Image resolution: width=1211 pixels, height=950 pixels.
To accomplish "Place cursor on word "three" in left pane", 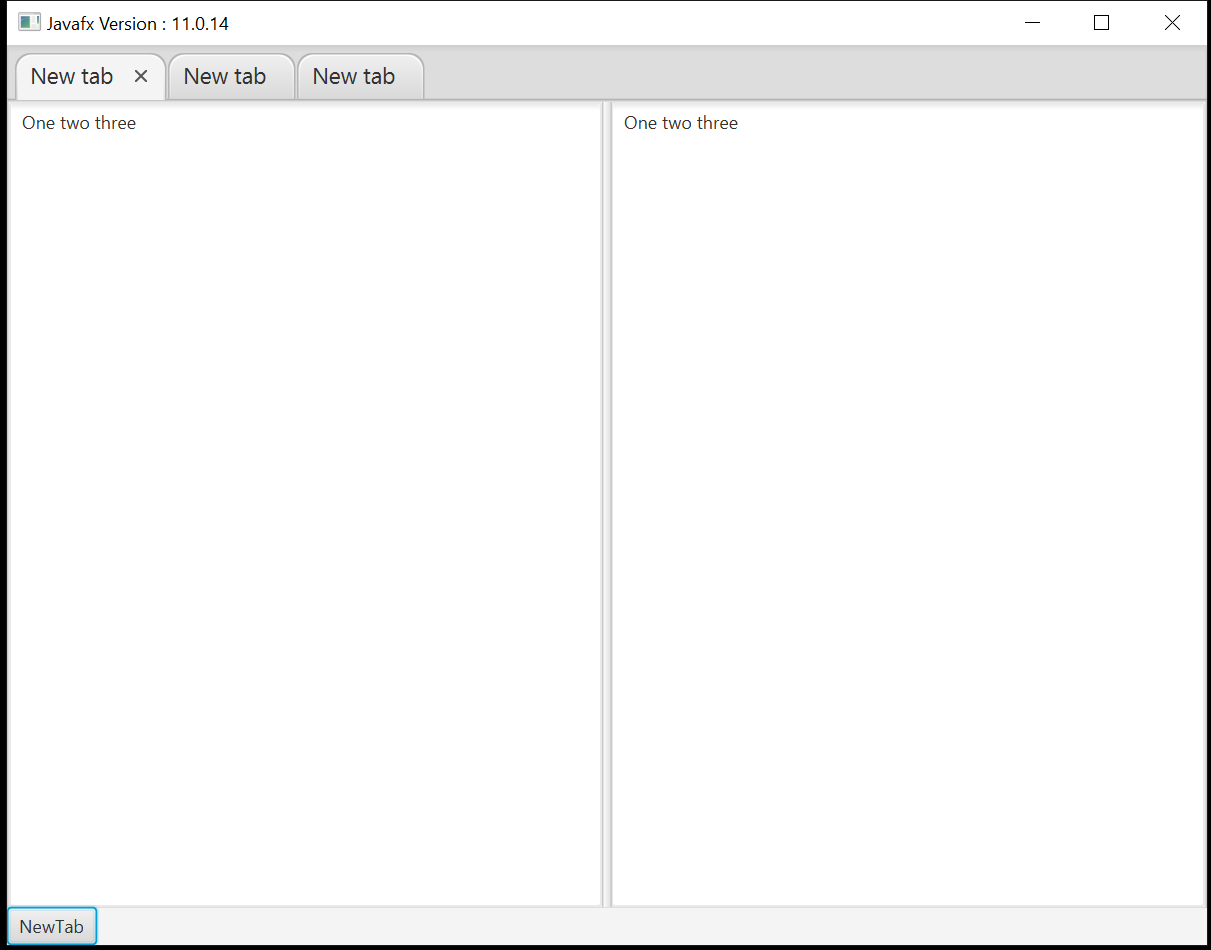I will point(115,123).
